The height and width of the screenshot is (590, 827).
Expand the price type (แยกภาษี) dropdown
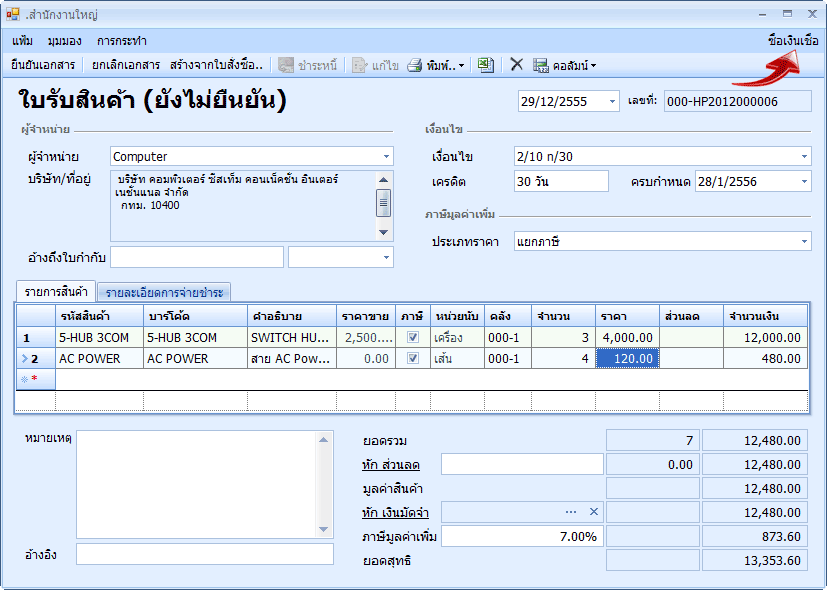tap(804, 242)
